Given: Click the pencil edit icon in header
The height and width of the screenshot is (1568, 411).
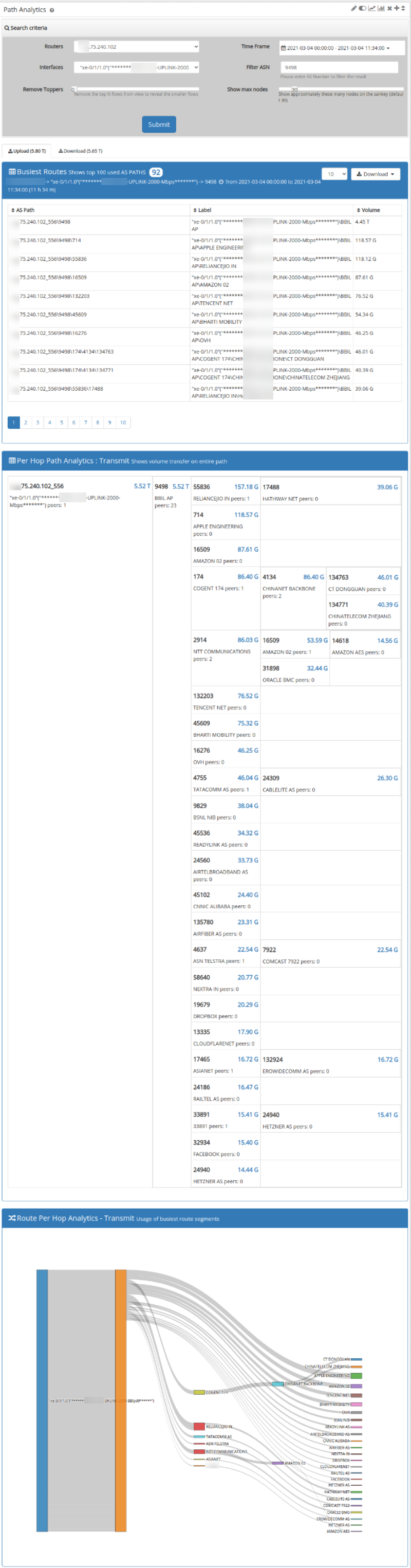Looking at the screenshot, I should (x=353, y=9).
